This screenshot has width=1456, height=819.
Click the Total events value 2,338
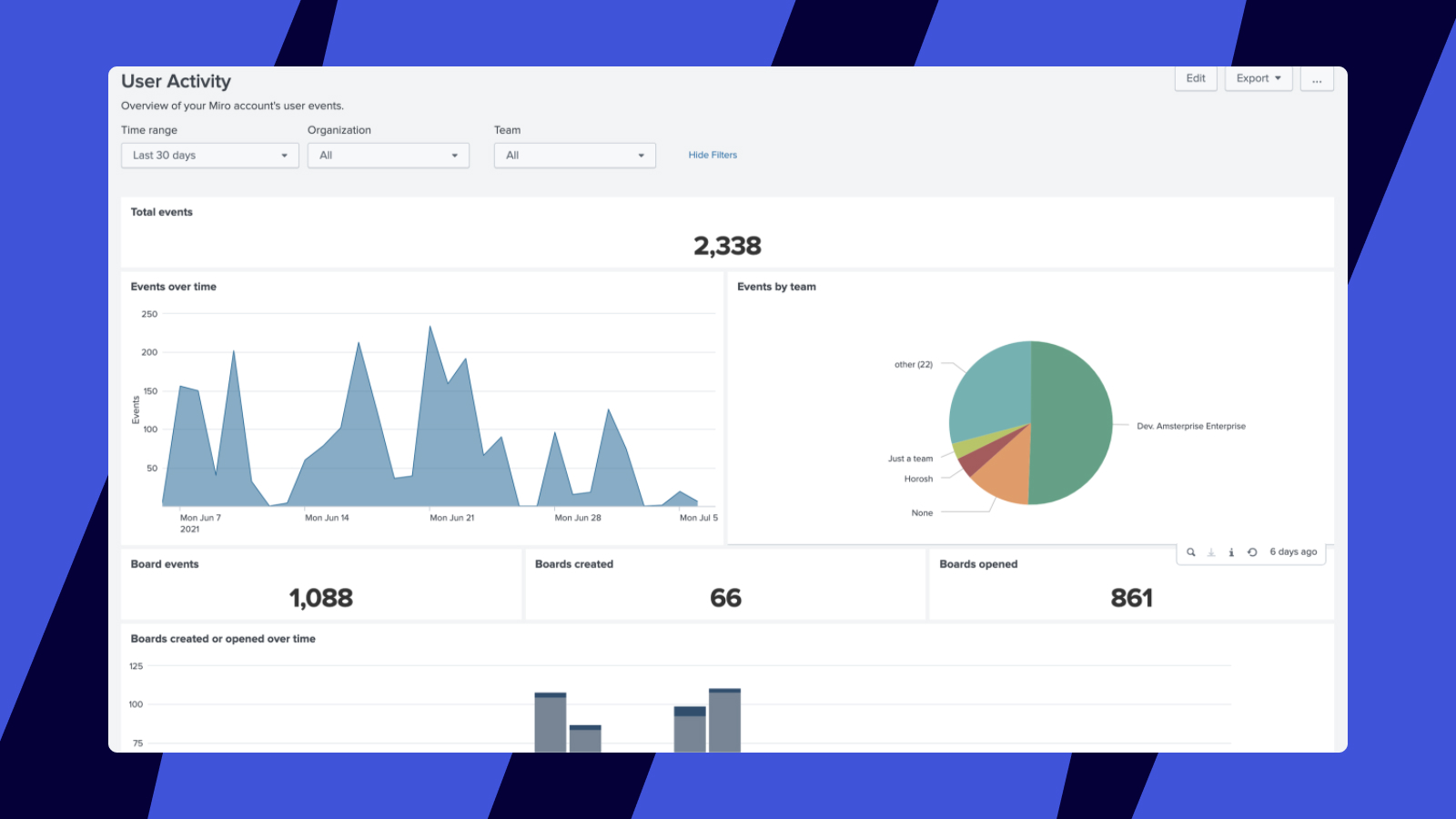coord(727,246)
